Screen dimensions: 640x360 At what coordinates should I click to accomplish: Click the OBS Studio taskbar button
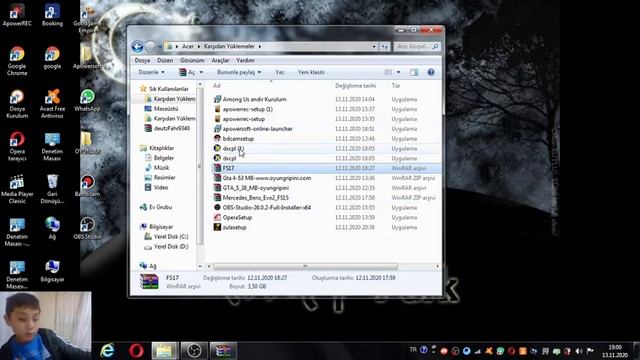click(x=194, y=351)
